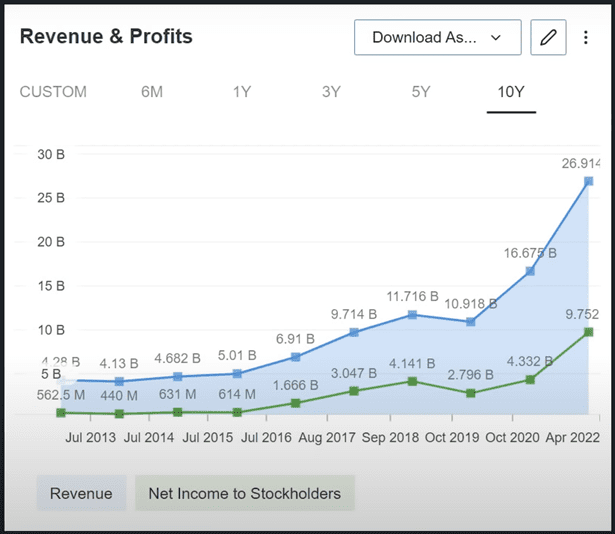Viewport: 615px width, 534px height.
Task: Click the active 10Y range tab
Action: (511, 92)
